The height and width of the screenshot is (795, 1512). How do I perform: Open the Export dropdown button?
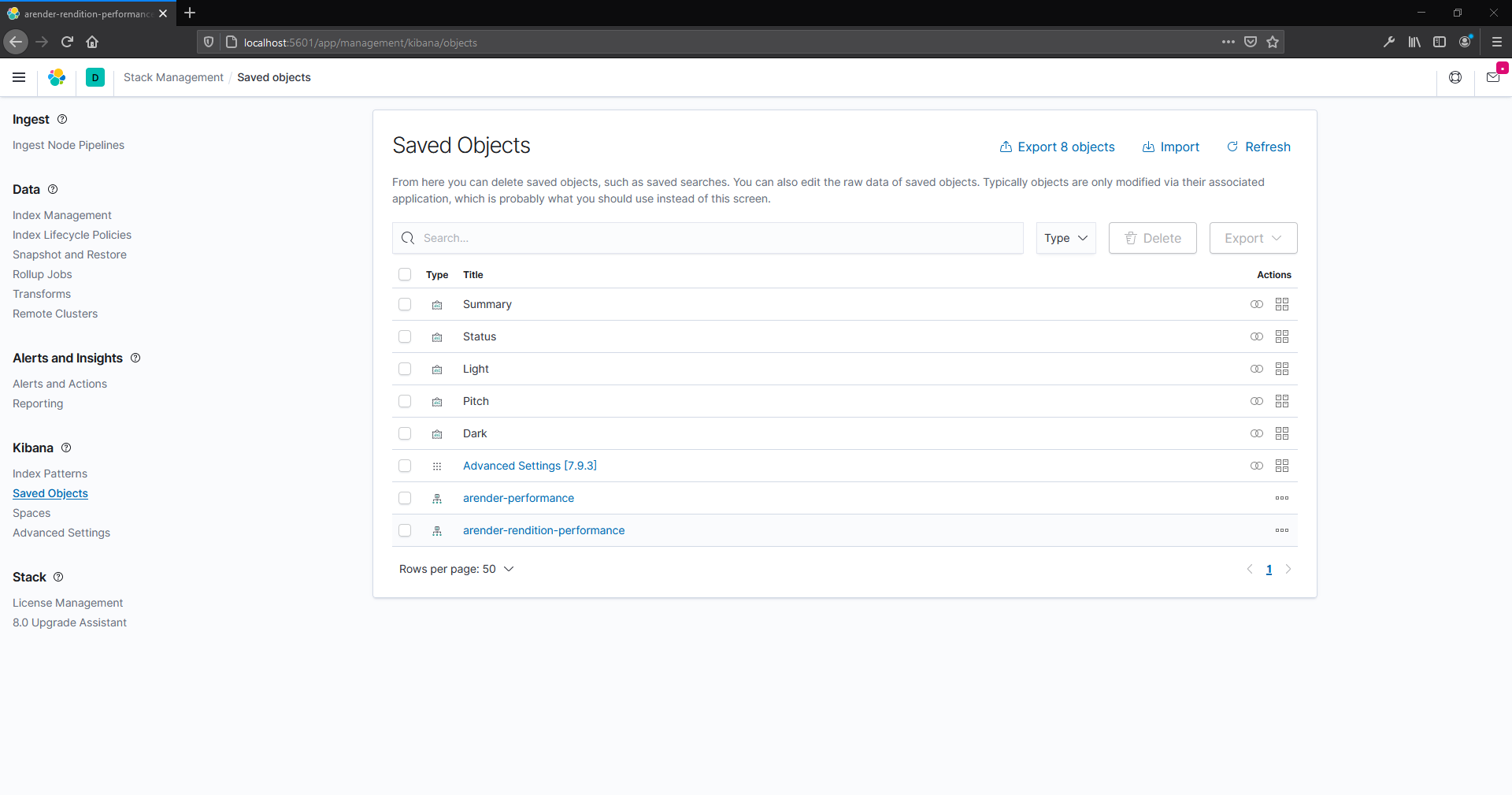tap(1252, 238)
